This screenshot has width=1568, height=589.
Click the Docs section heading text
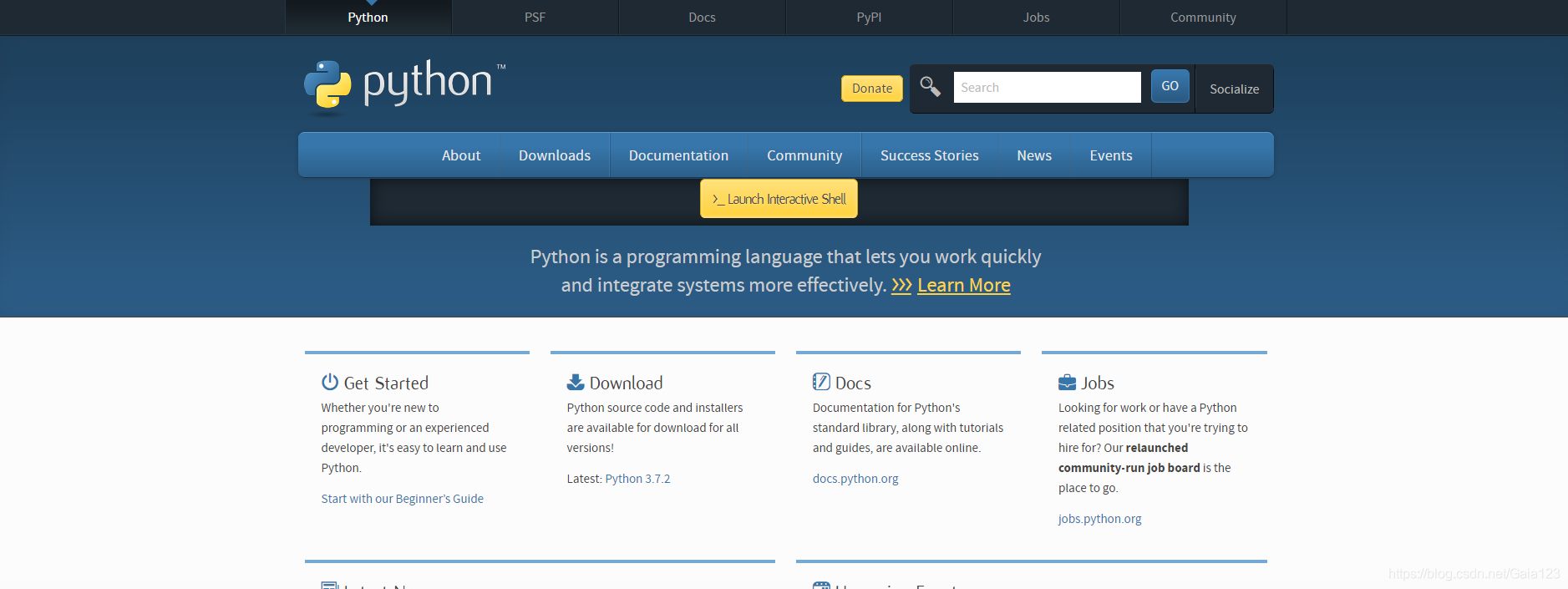pyautogui.click(x=853, y=383)
